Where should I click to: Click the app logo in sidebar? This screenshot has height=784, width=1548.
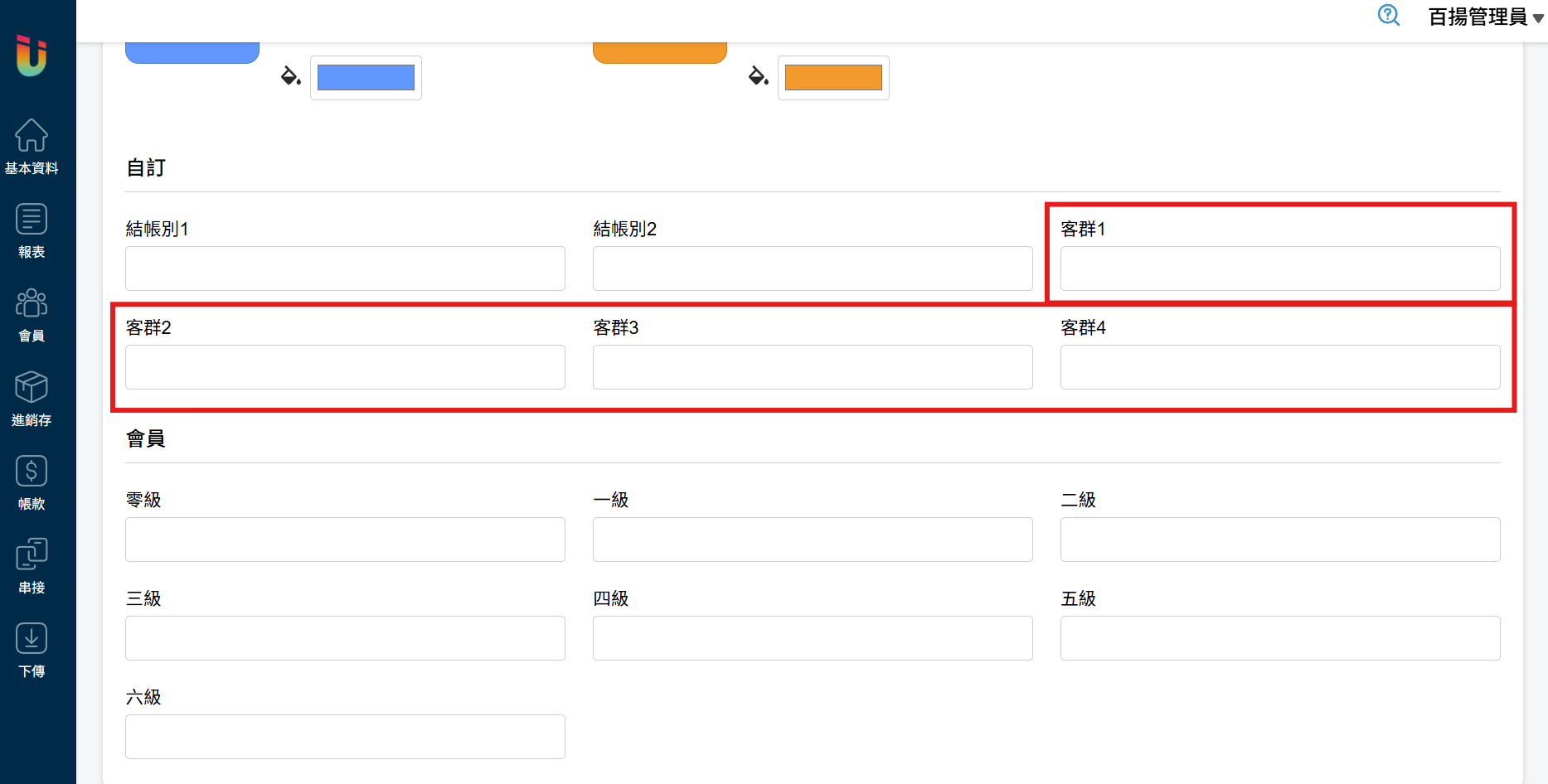pyautogui.click(x=32, y=56)
